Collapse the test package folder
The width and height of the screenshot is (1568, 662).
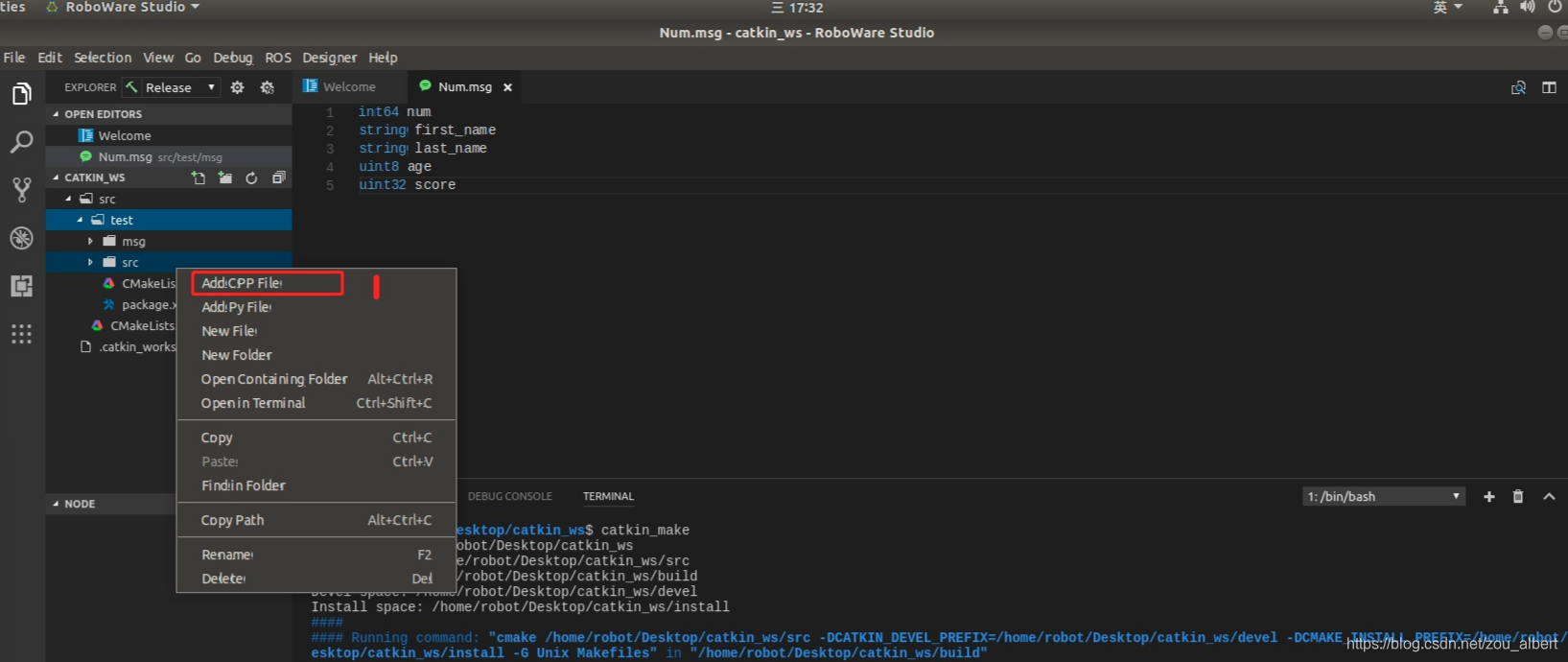80,220
